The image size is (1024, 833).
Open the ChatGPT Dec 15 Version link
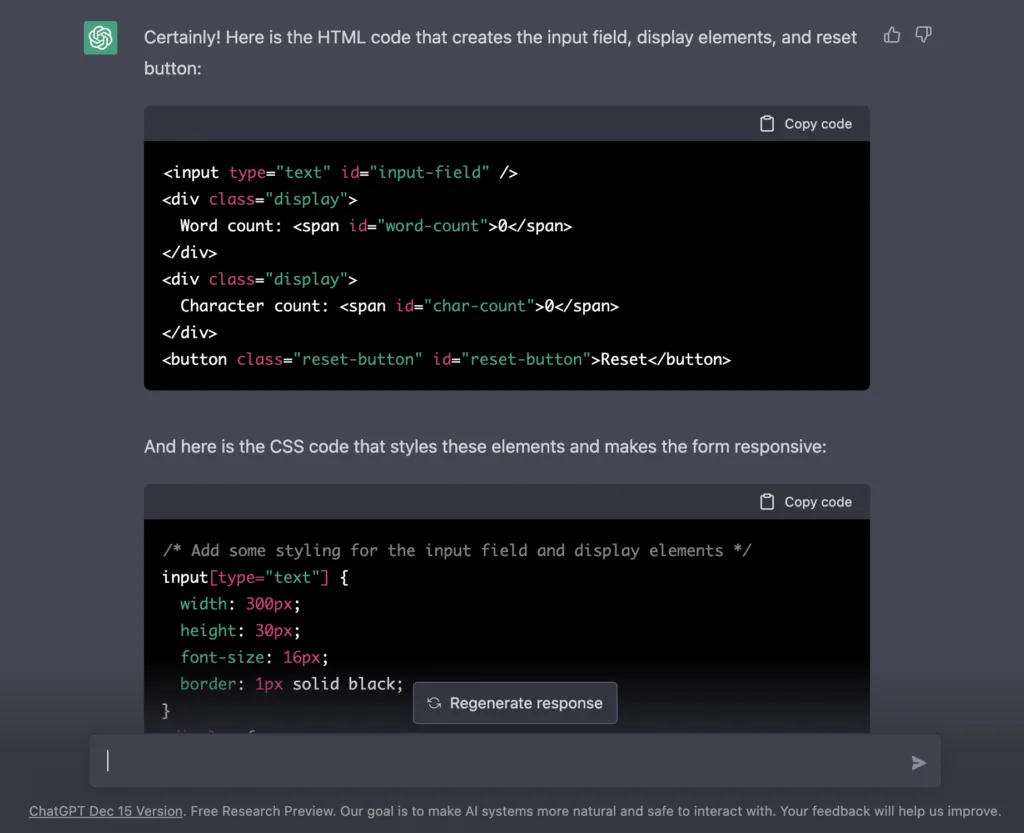click(106, 811)
